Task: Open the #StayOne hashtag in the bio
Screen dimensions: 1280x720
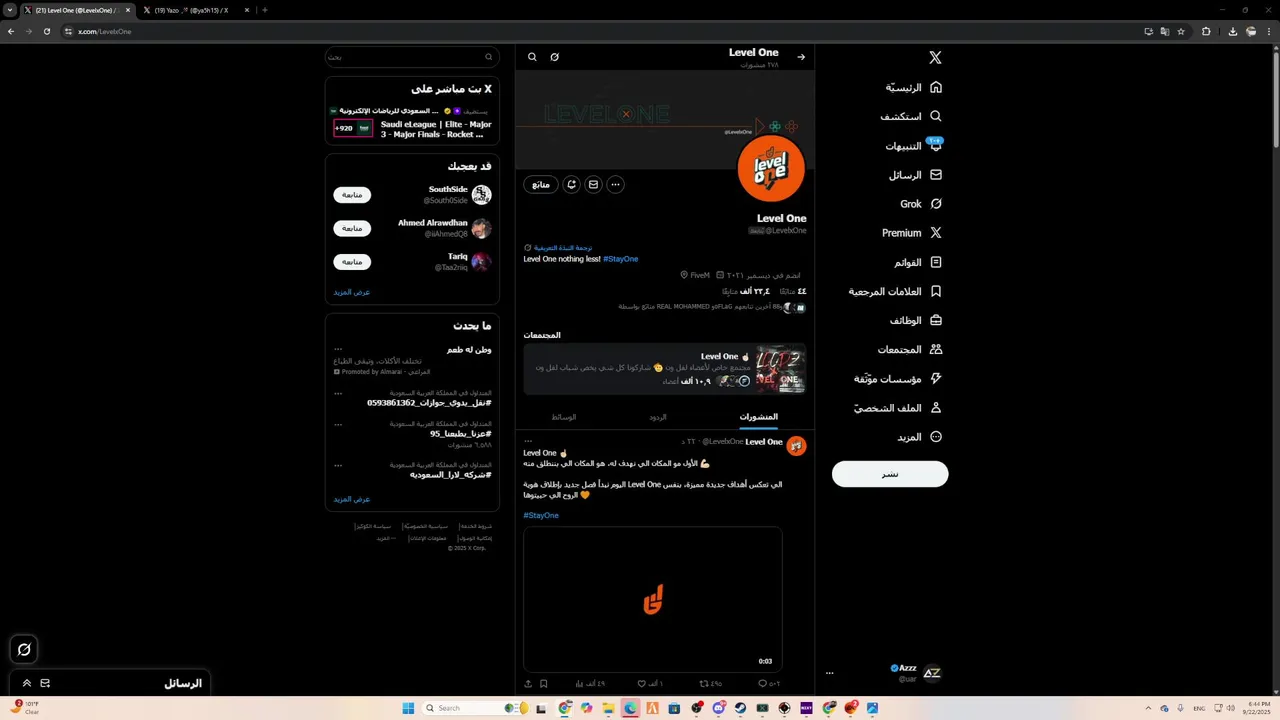Action: 621,259
